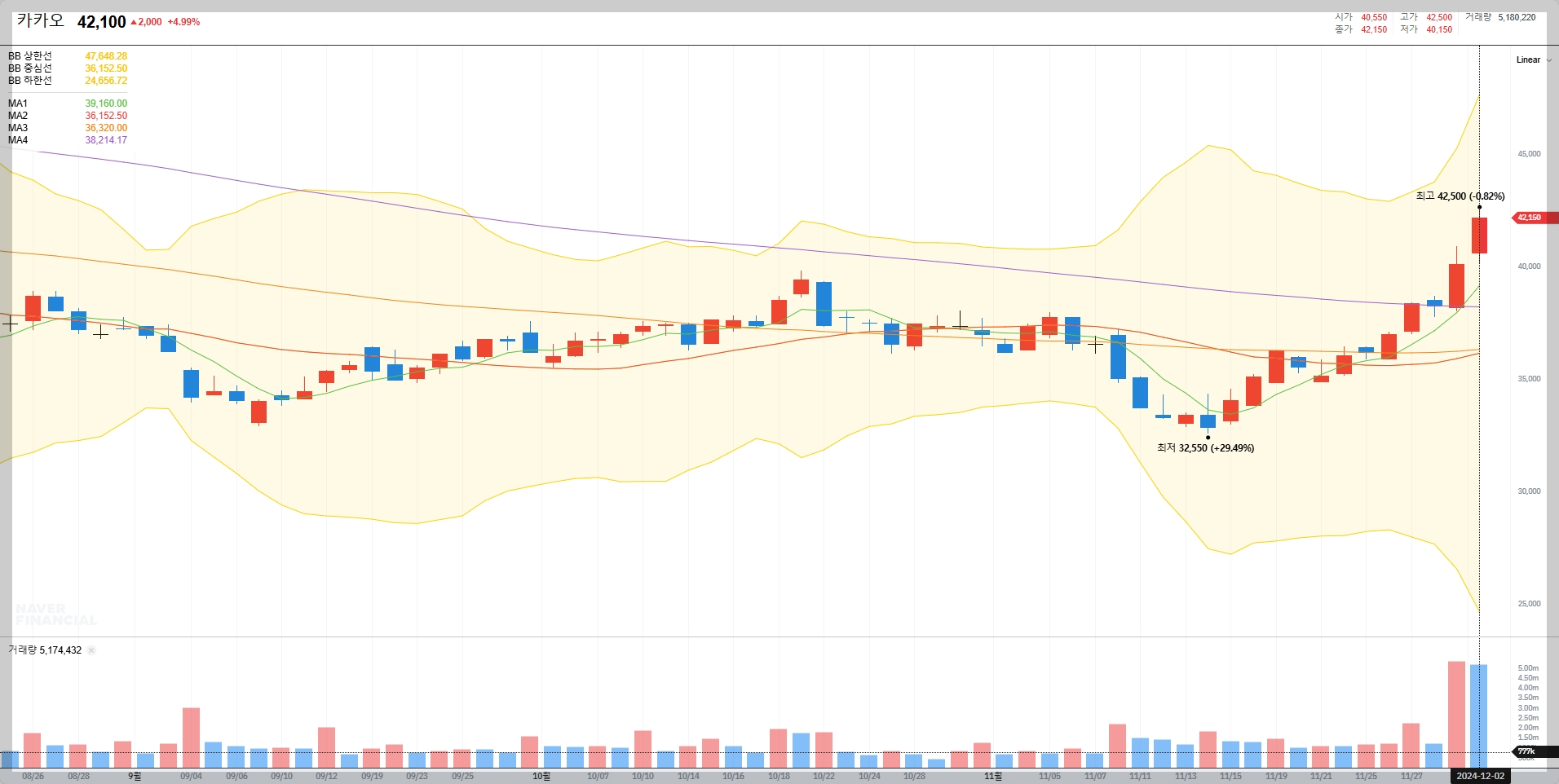
Task: Click the 저가 40,150 low price
Action: [1426, 29]
